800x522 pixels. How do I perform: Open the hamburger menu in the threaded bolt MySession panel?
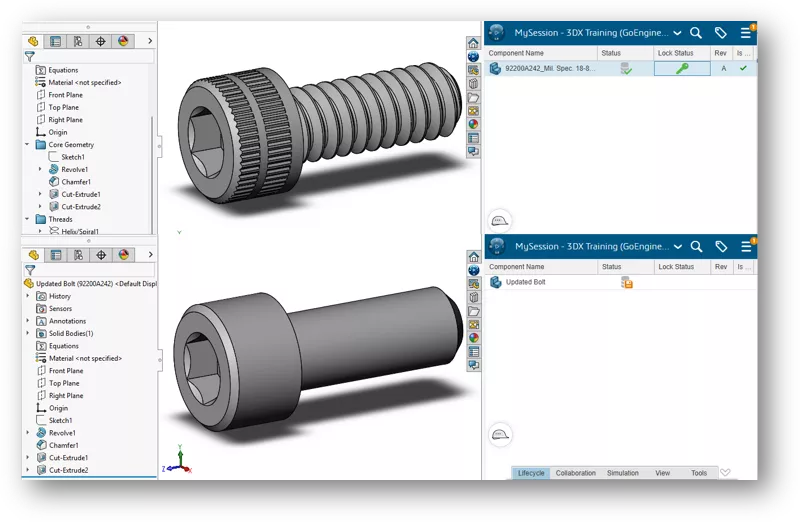(745, 33)
